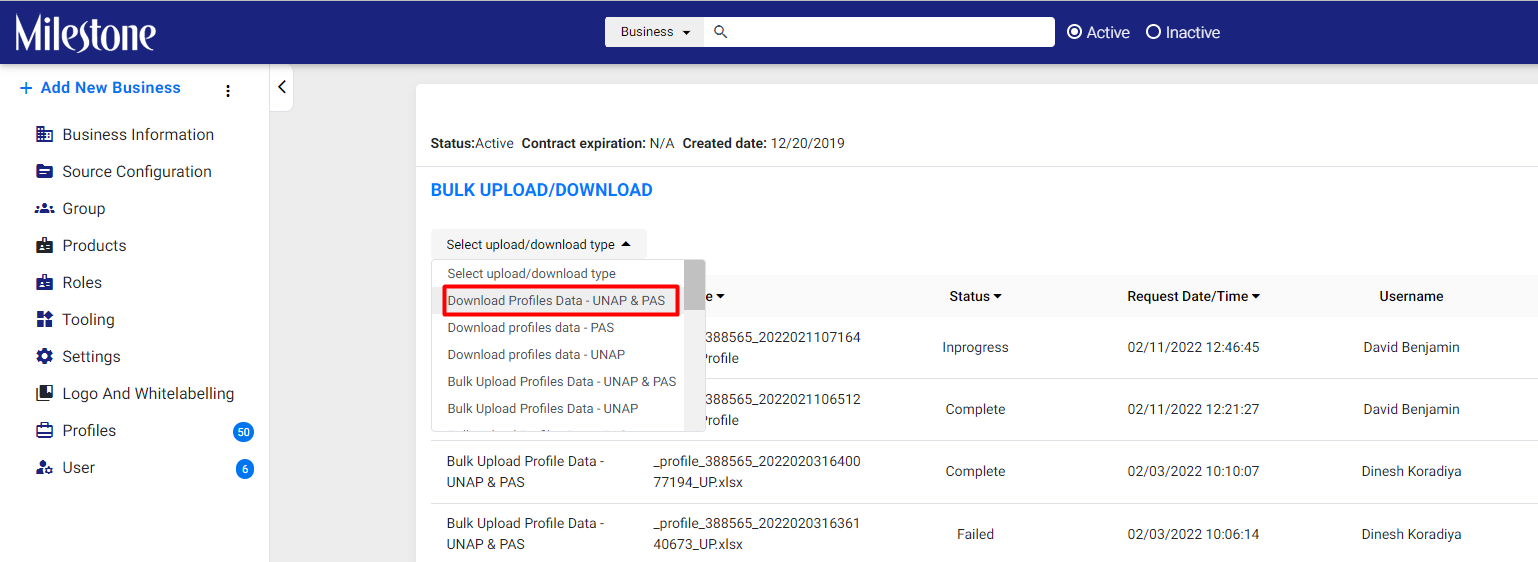Click the Products badge icon
This screenshot has width=1538, height=562.
coord(44,245)
